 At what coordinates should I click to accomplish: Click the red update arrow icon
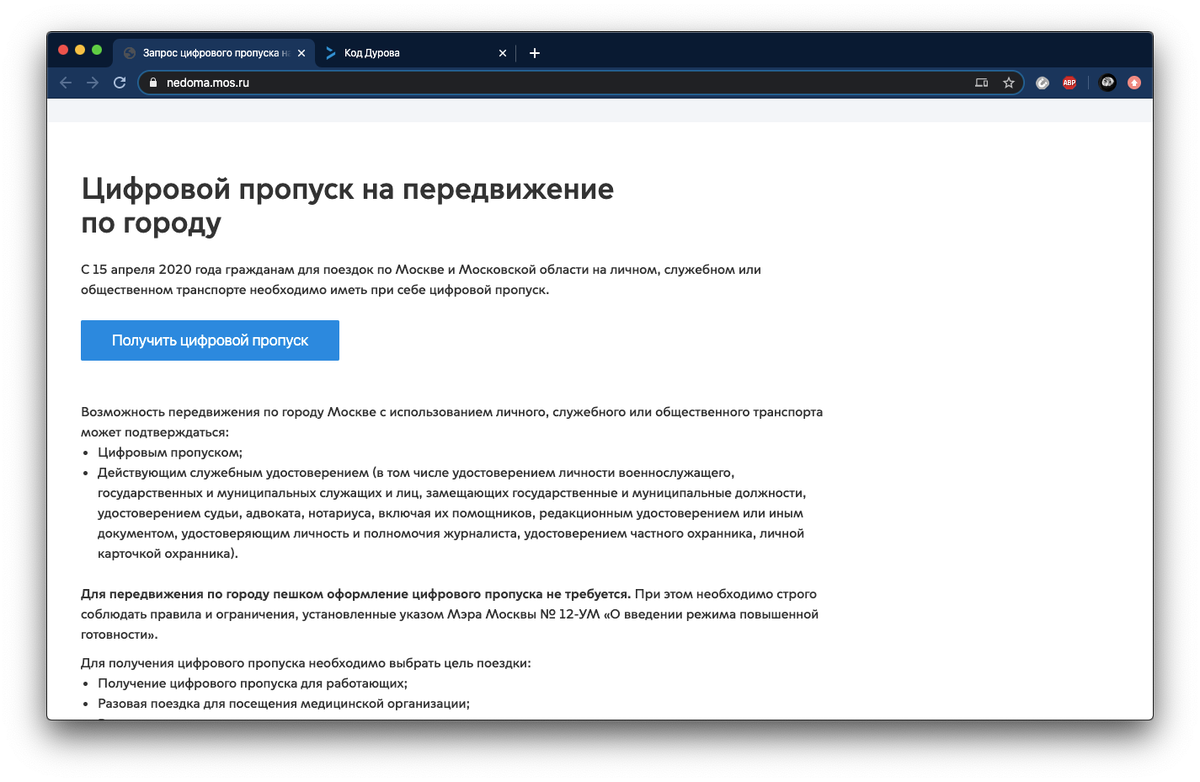pyautogui.click(x=1134, y=83)
